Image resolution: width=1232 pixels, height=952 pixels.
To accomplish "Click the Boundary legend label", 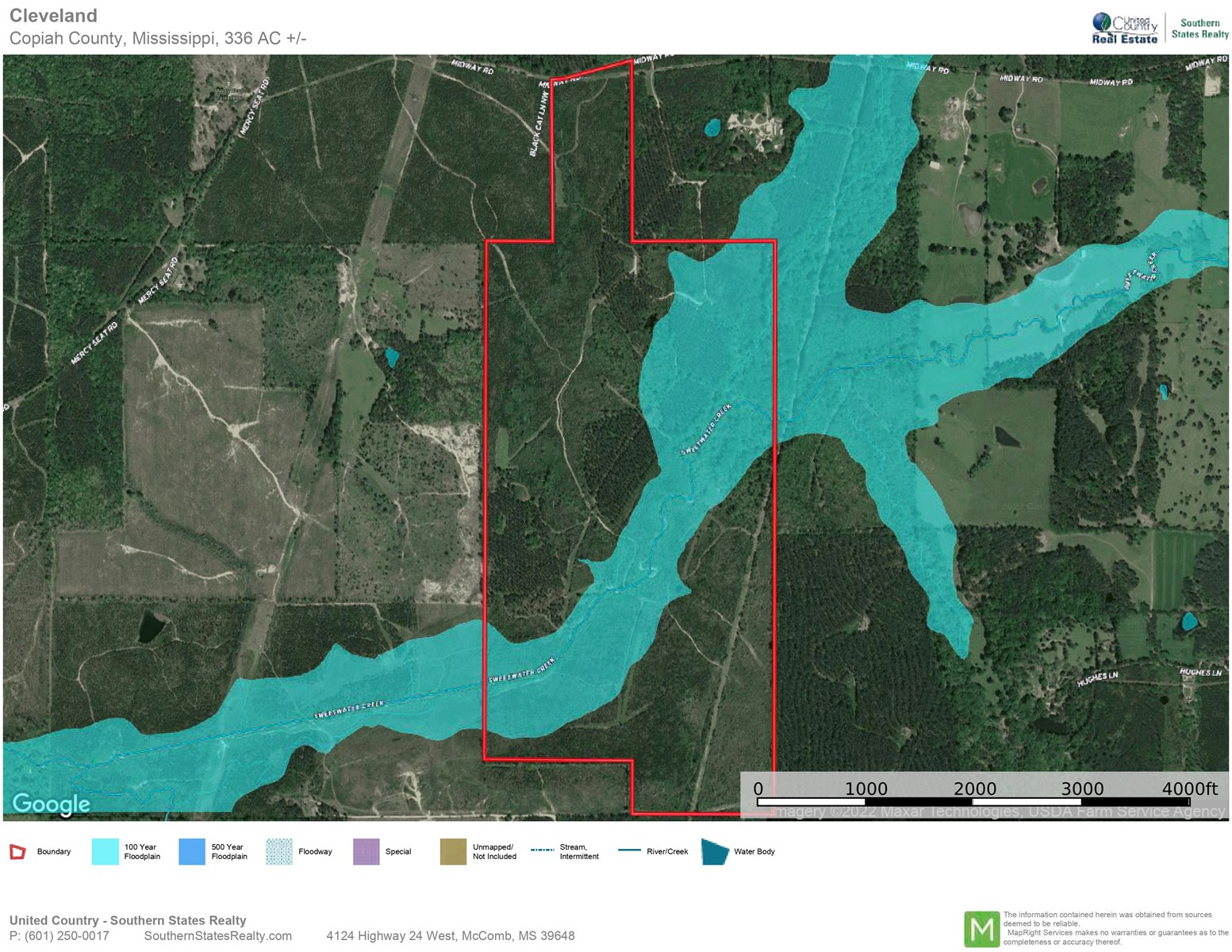I will [x=54, y=852].
